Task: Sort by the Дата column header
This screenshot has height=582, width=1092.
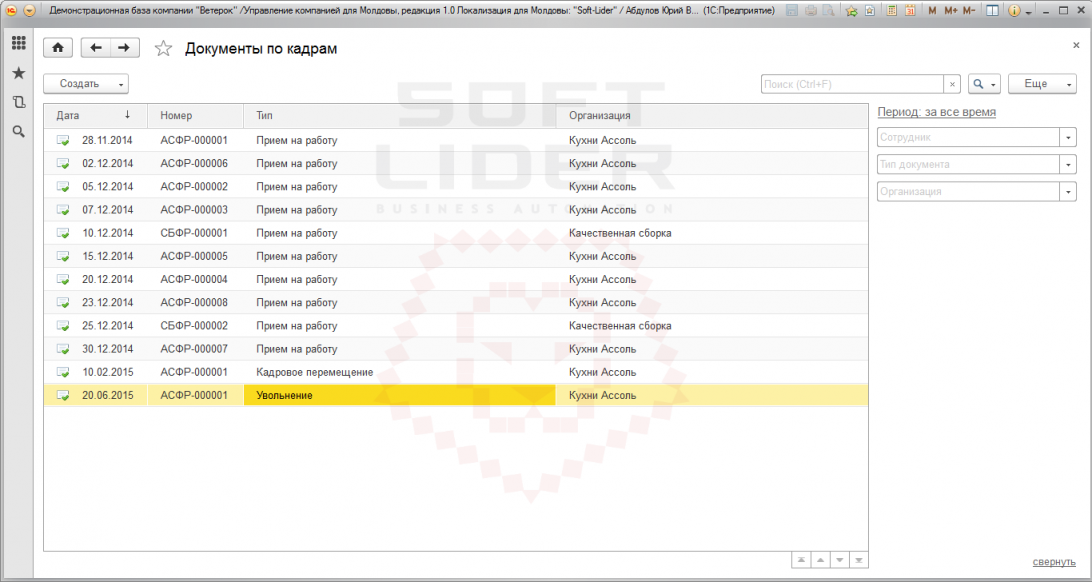Action: 95,116
